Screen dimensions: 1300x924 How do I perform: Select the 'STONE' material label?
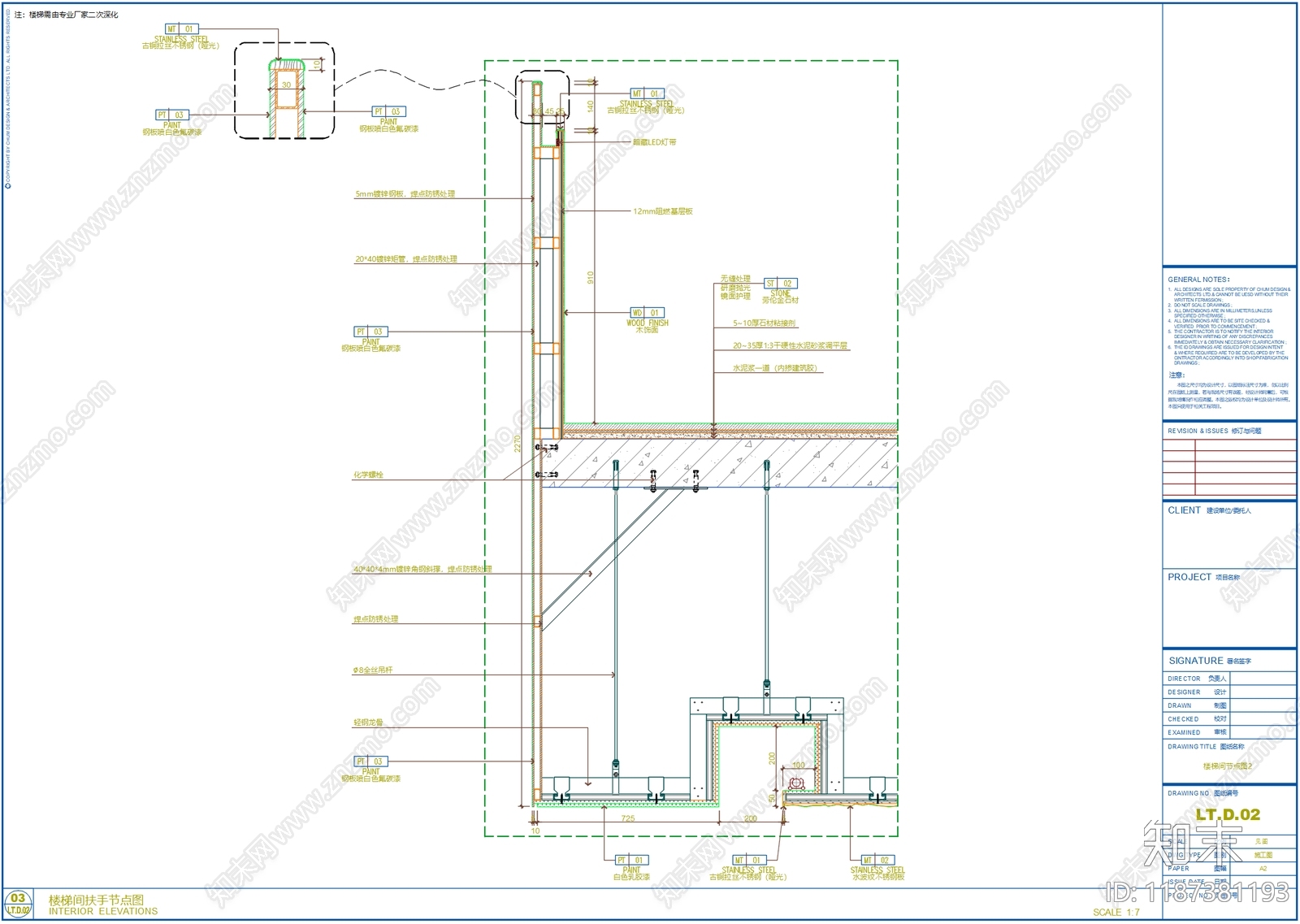pos(781,293)
